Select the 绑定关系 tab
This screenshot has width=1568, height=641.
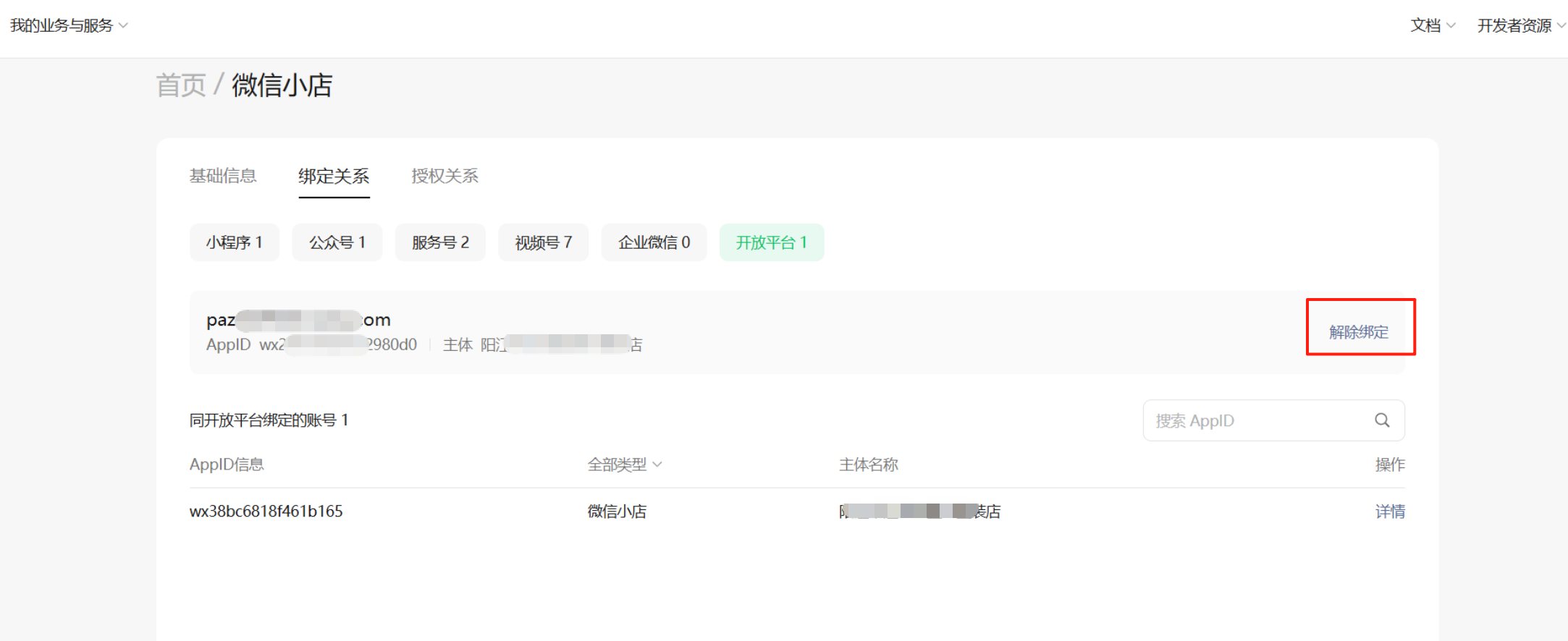[334, 176]
